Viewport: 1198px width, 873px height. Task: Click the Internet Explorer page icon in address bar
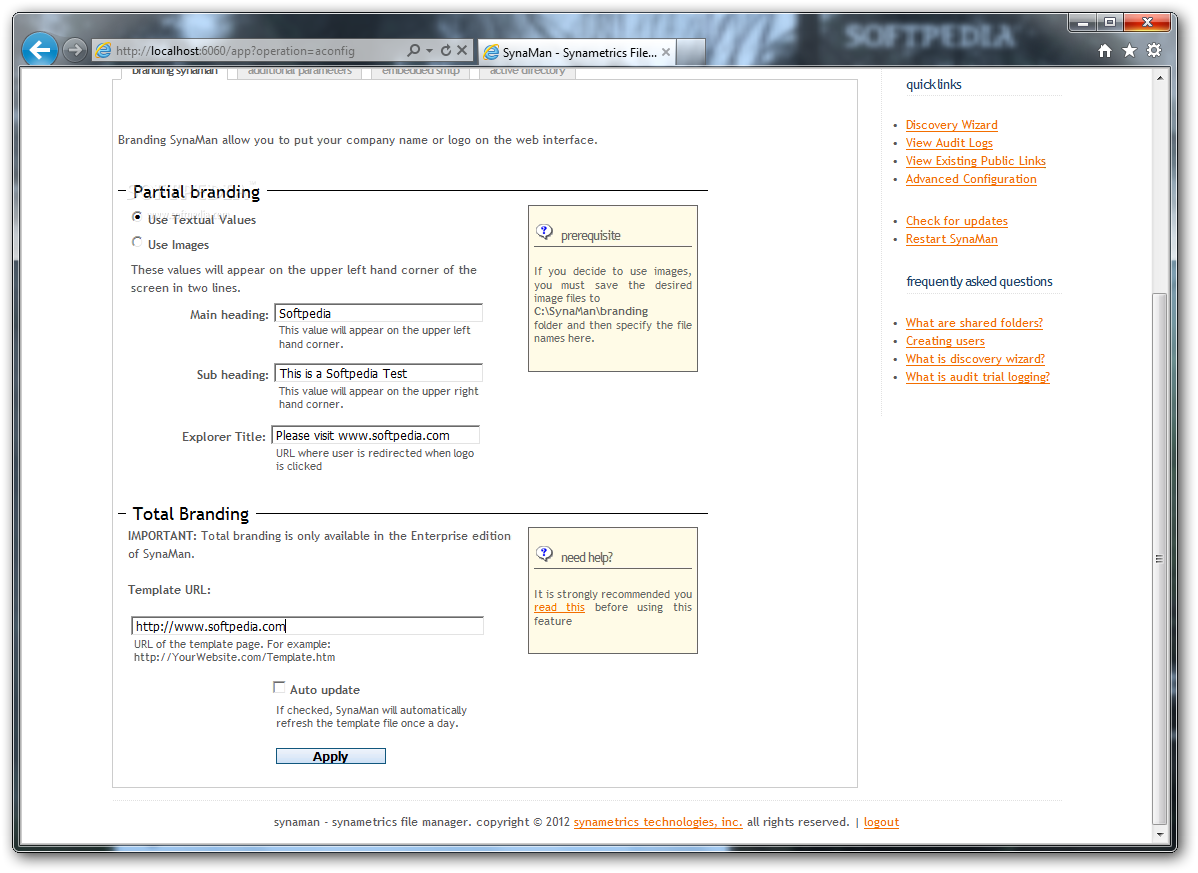(x=103, y=50)
